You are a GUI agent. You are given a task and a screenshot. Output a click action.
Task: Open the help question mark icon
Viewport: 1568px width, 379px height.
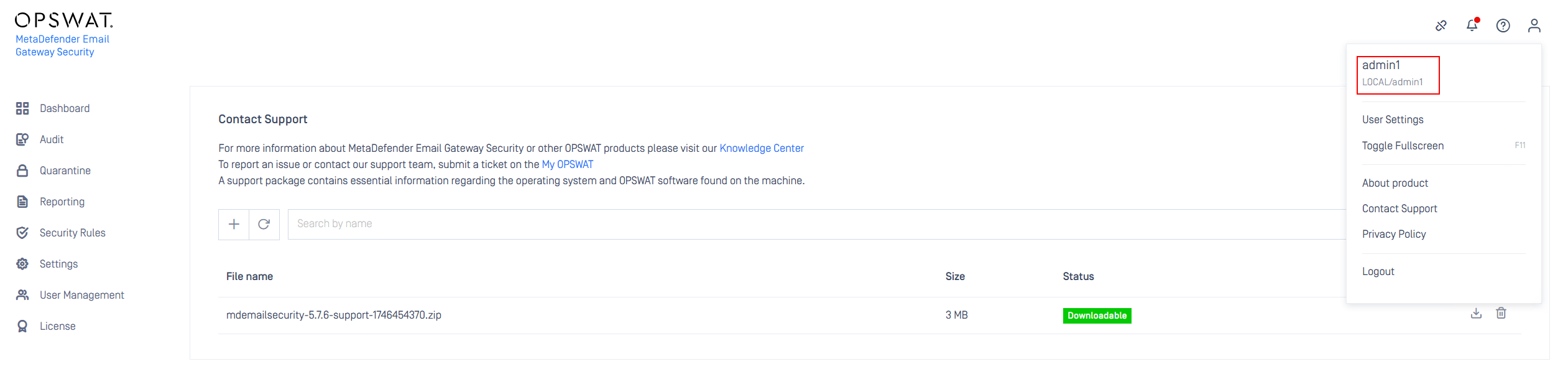tap(1503, 26)
